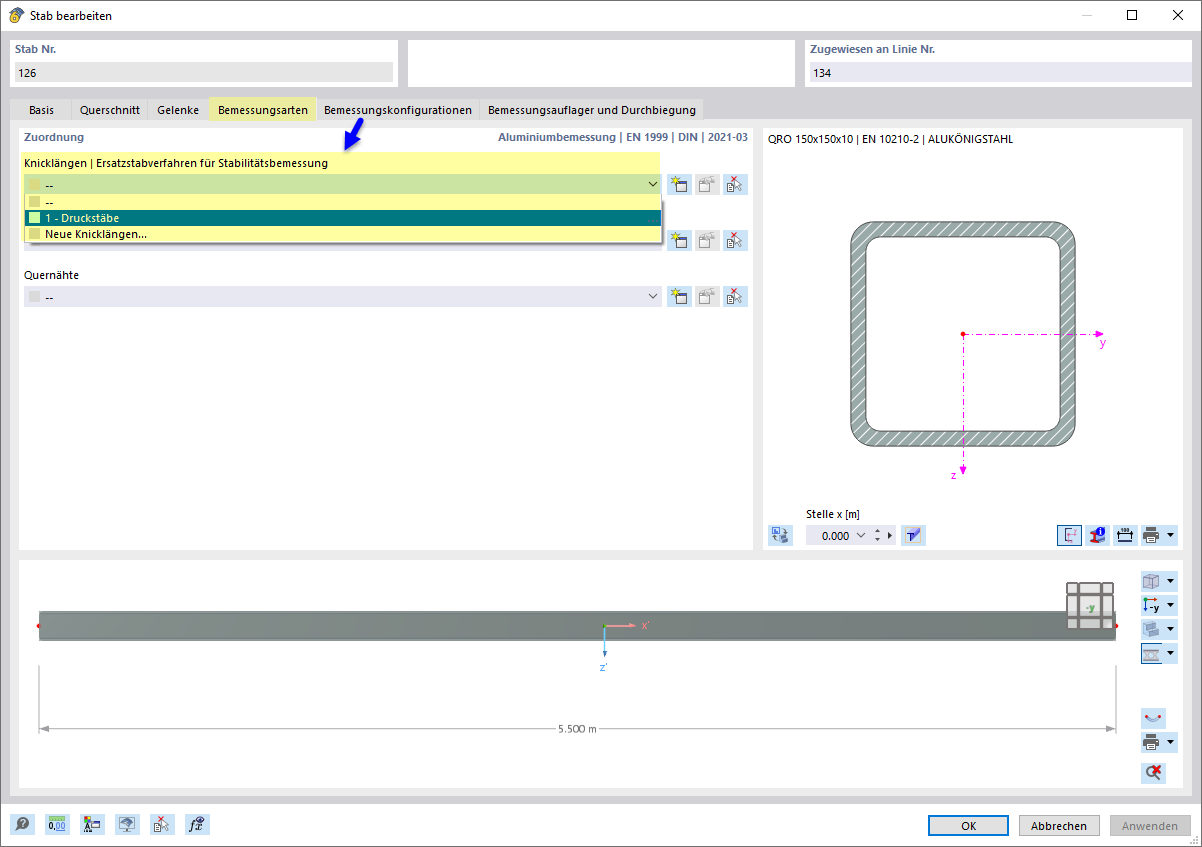Step the Stelle x value with spinner arrows
The height and width of the screenshot is (847, 1202).
coord(877,536)
